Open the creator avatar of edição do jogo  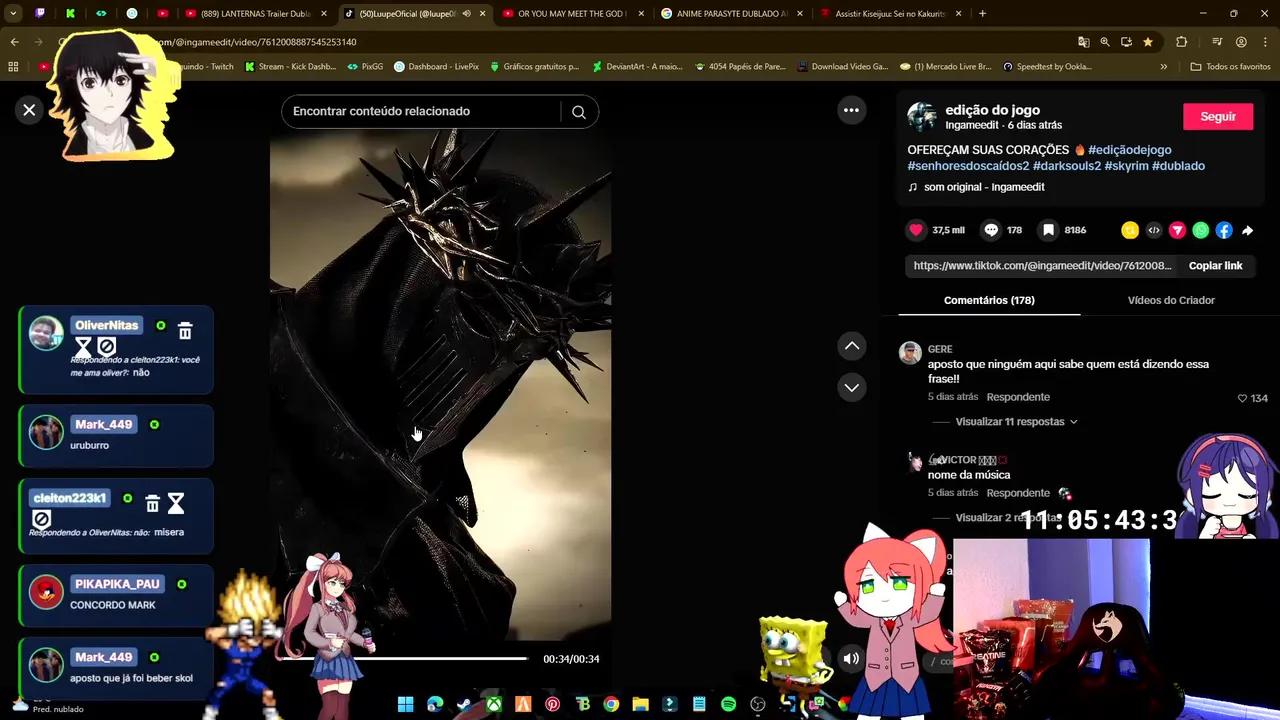[922, 117]
